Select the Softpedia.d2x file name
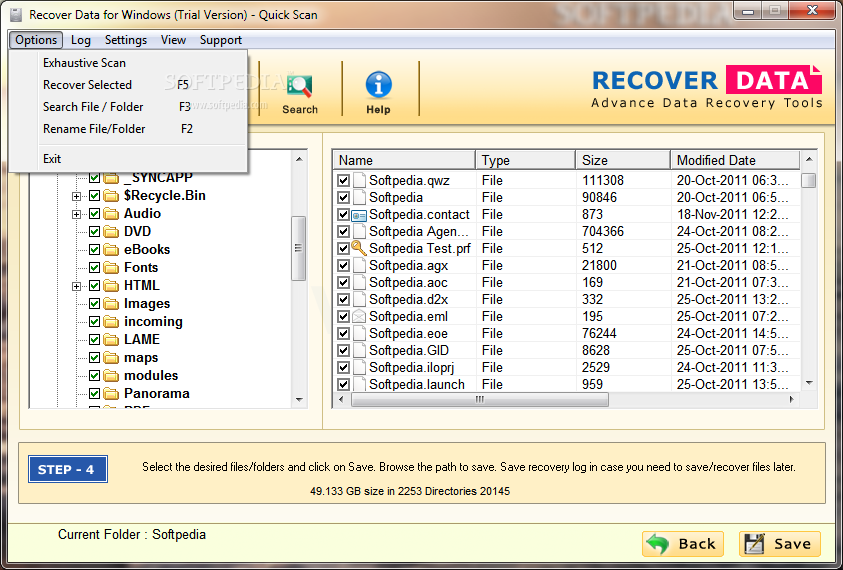Screen dimensions: 843x570 (409, 300)
